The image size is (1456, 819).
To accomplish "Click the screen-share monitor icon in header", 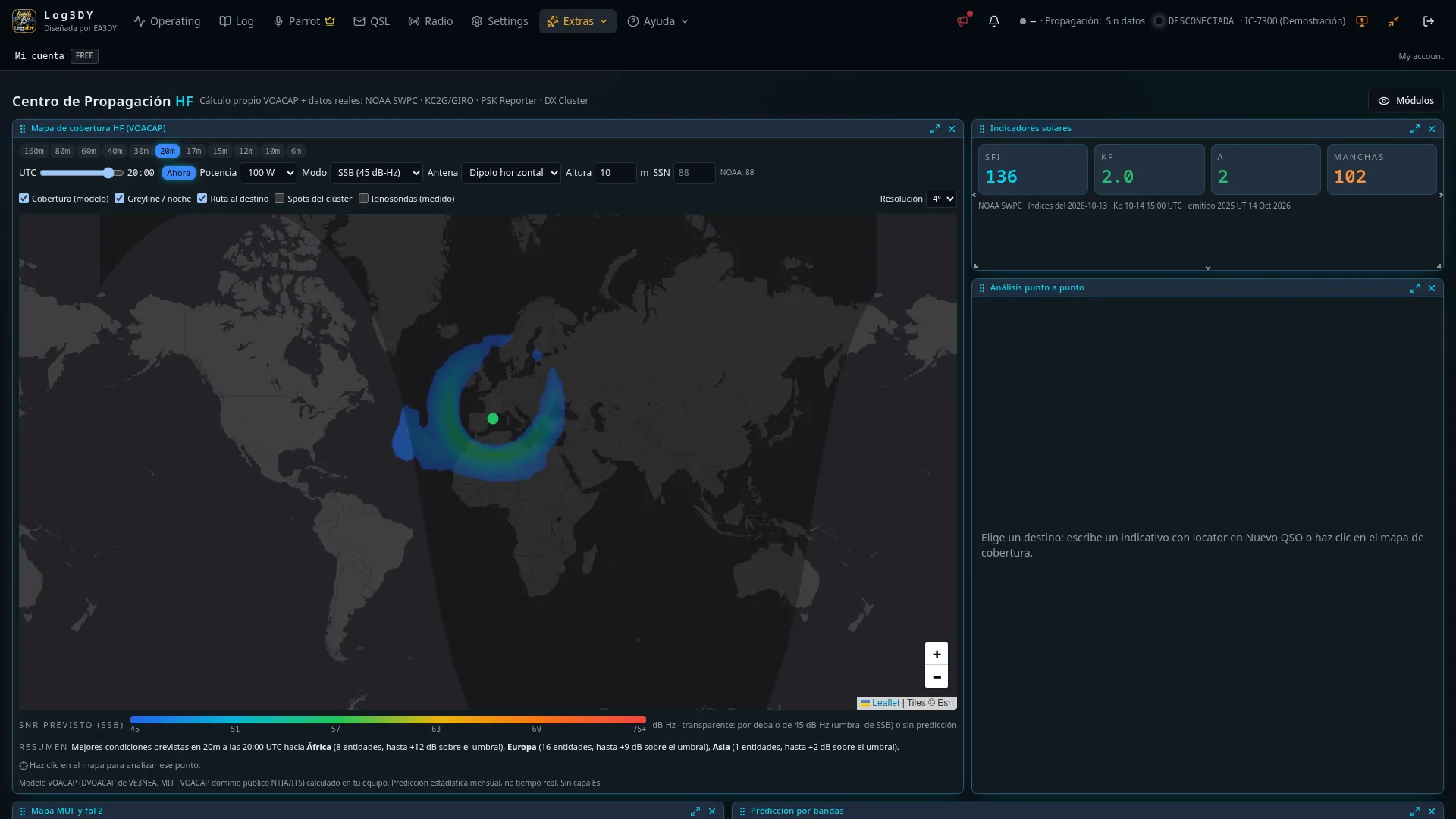I will pos(1362,21).
